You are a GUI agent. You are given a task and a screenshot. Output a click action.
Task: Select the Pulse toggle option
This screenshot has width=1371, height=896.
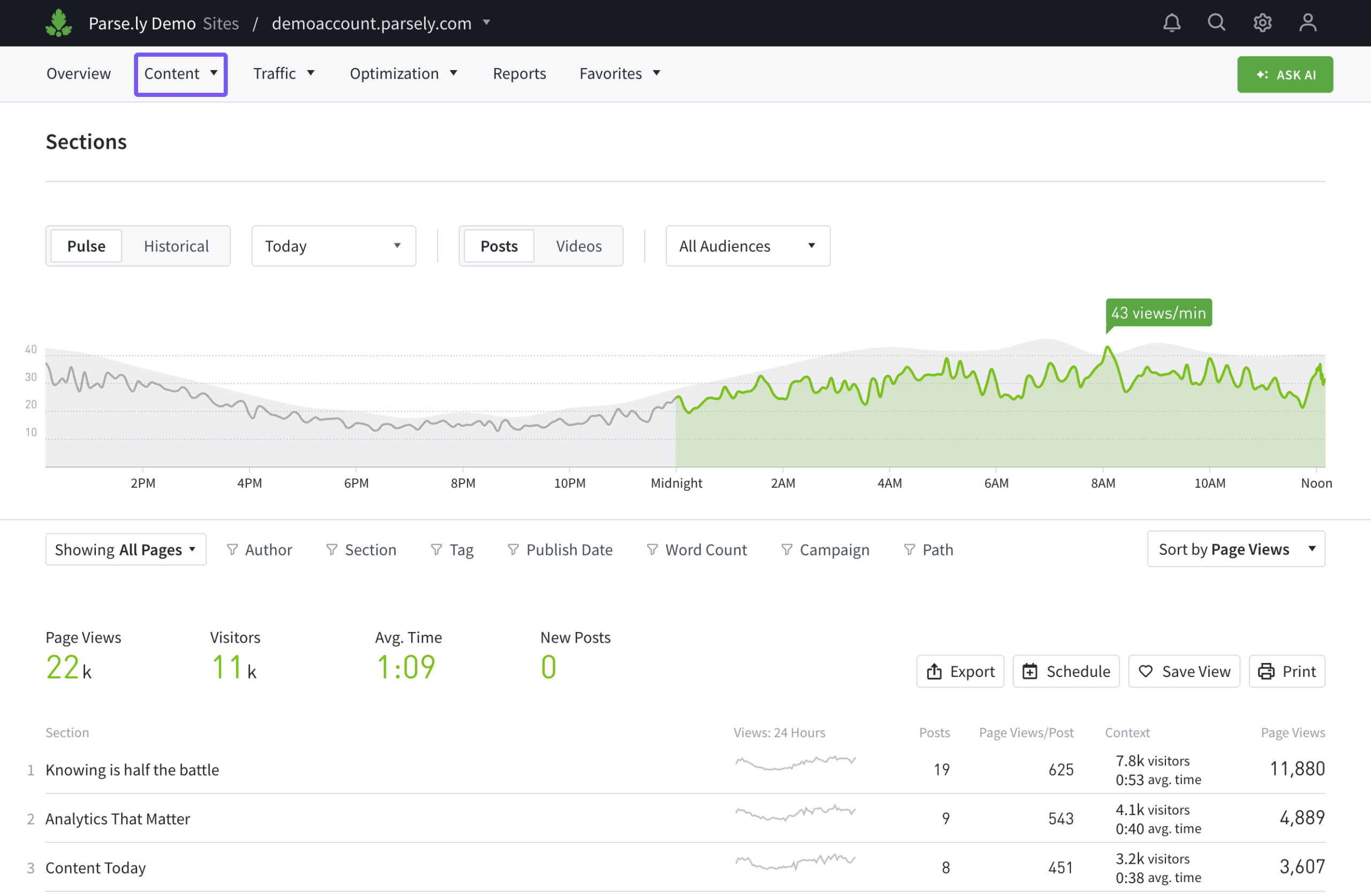coord(86,246)
